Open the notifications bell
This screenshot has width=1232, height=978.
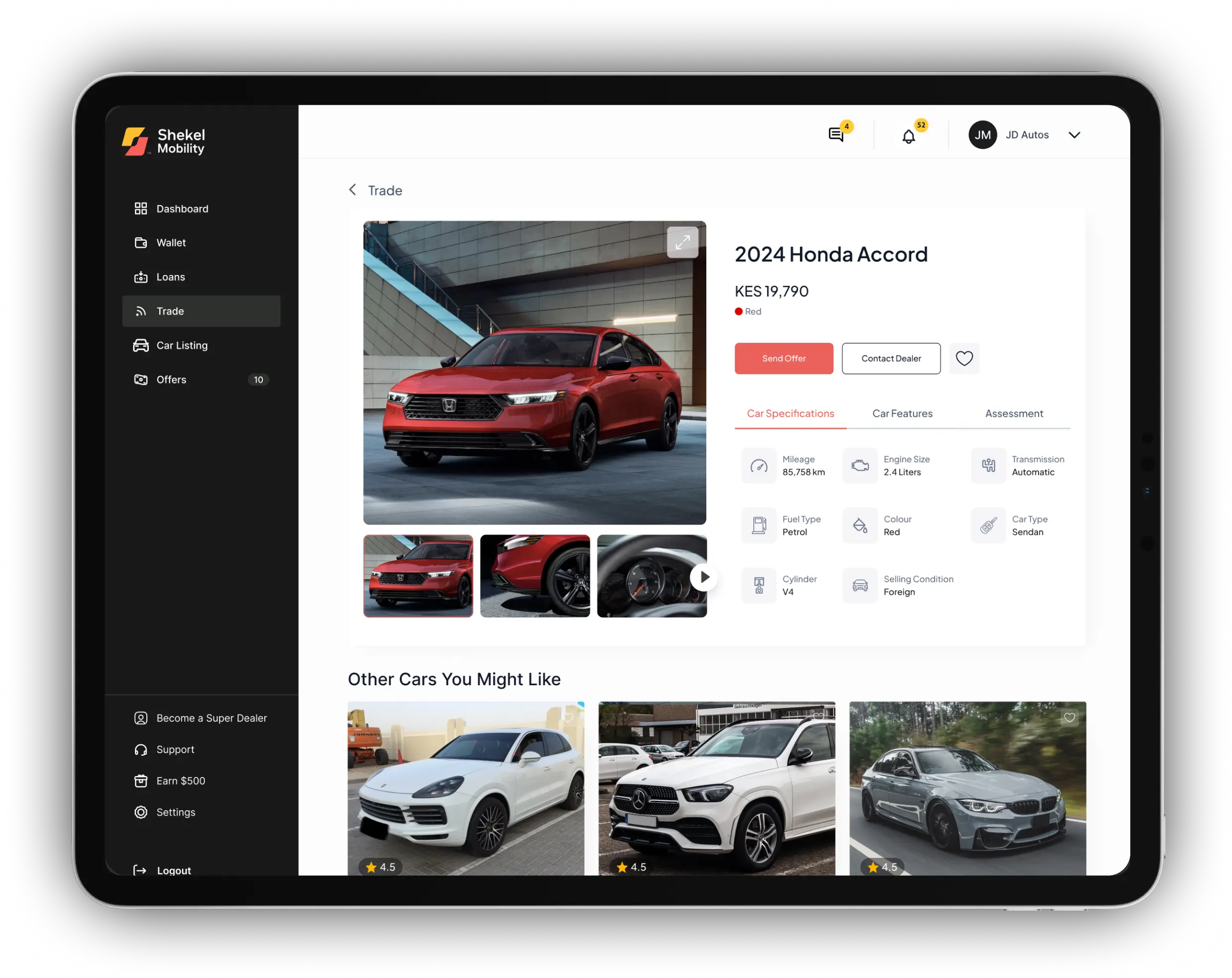[x=908, y=136]
